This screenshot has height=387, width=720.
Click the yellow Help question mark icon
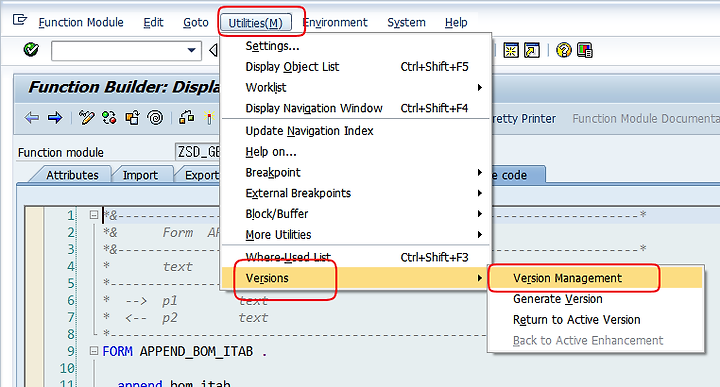(x=563, y=50)
